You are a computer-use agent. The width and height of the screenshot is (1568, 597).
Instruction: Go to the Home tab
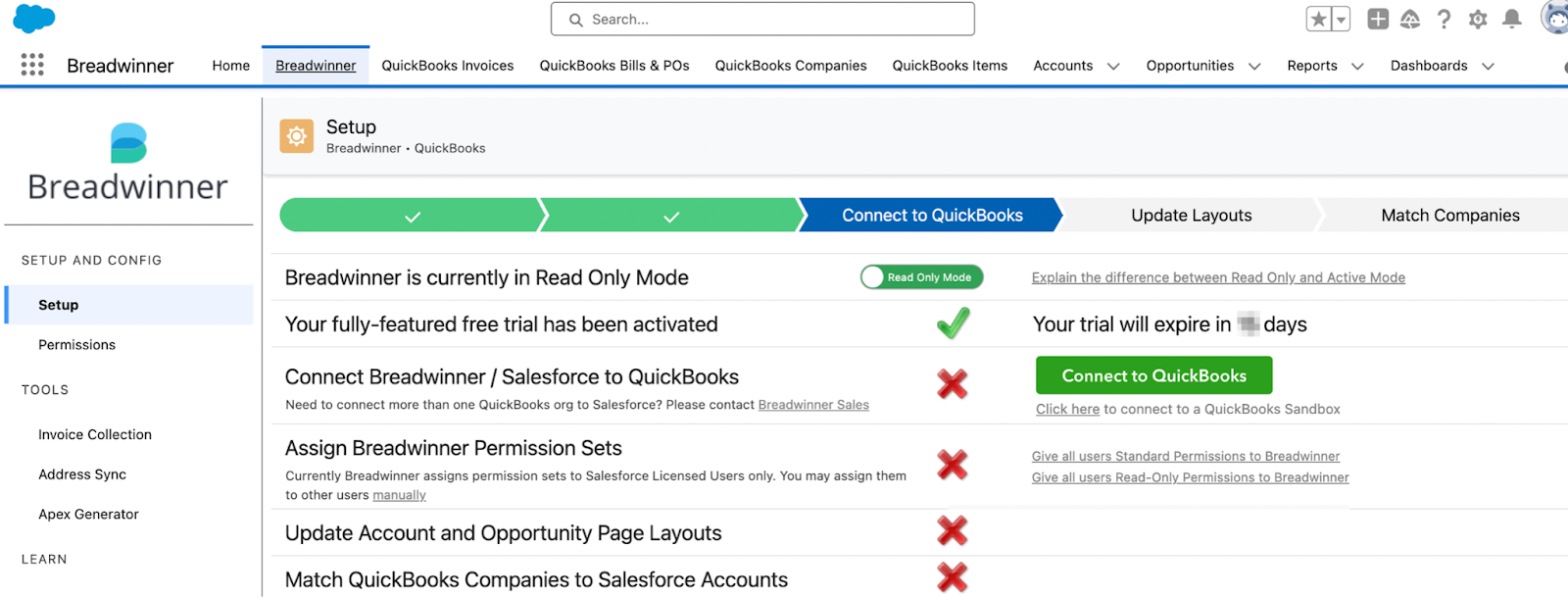(231, 66)
